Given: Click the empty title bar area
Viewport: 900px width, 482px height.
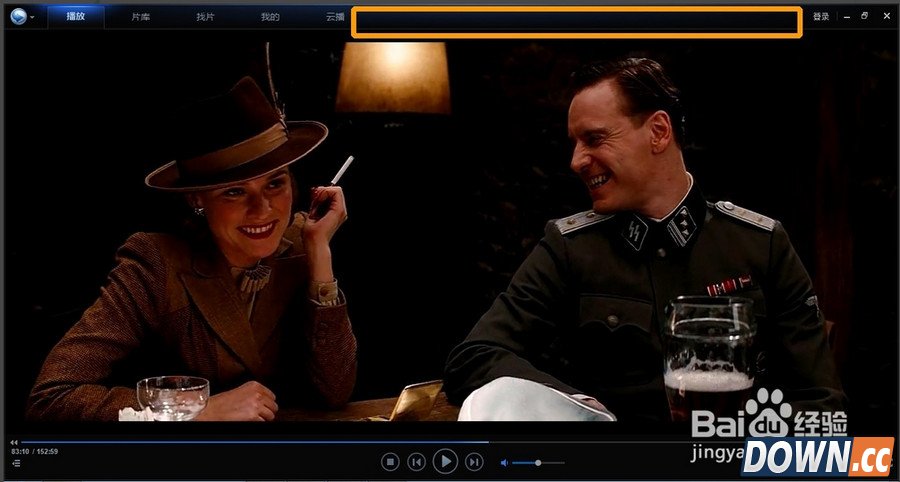Looking at the screenshot, I should 576,23.
